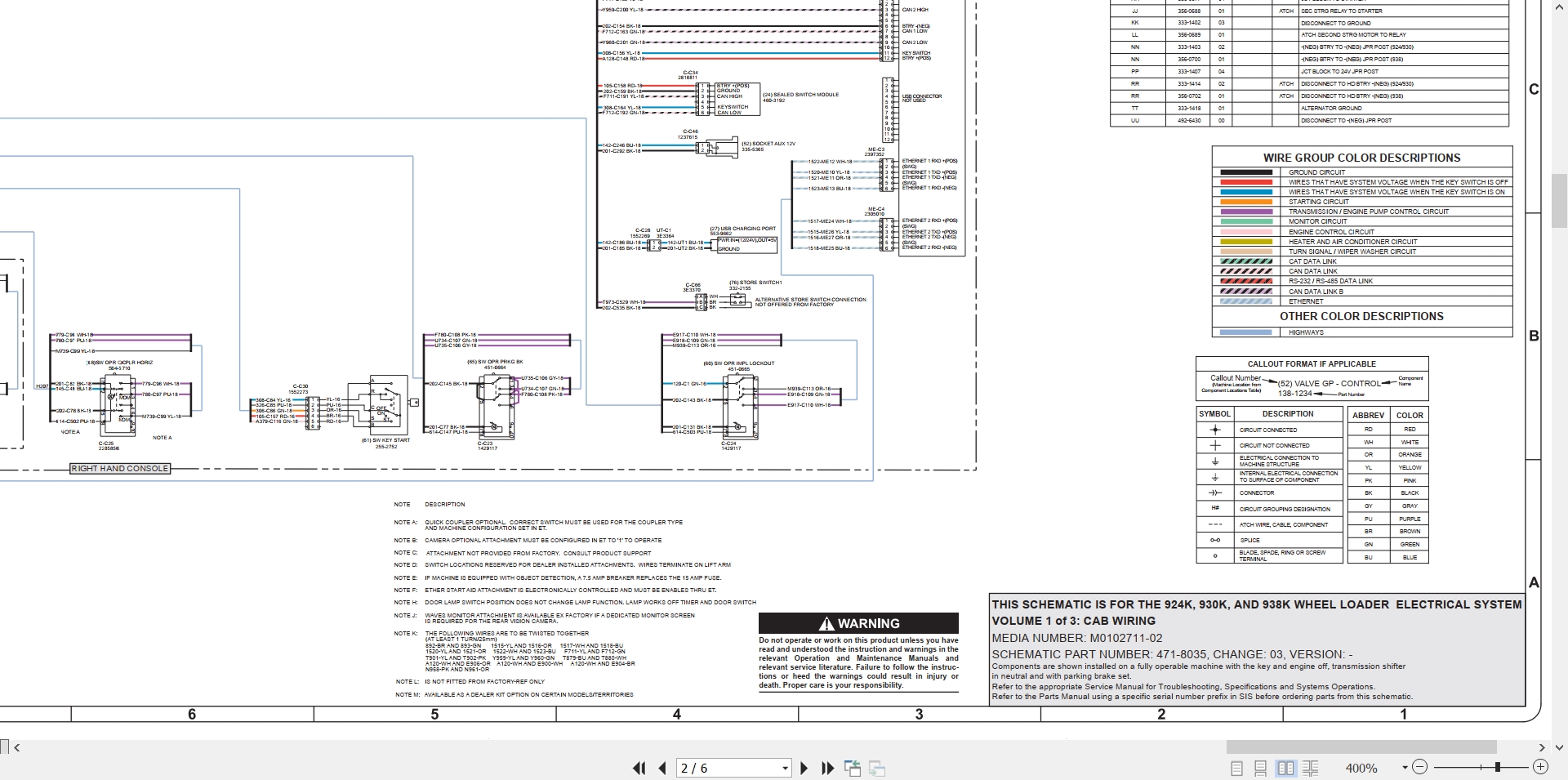The image size is (1568, 780).
Task: Click the 400% zoom value
Action: click(x=1361, y=769)
